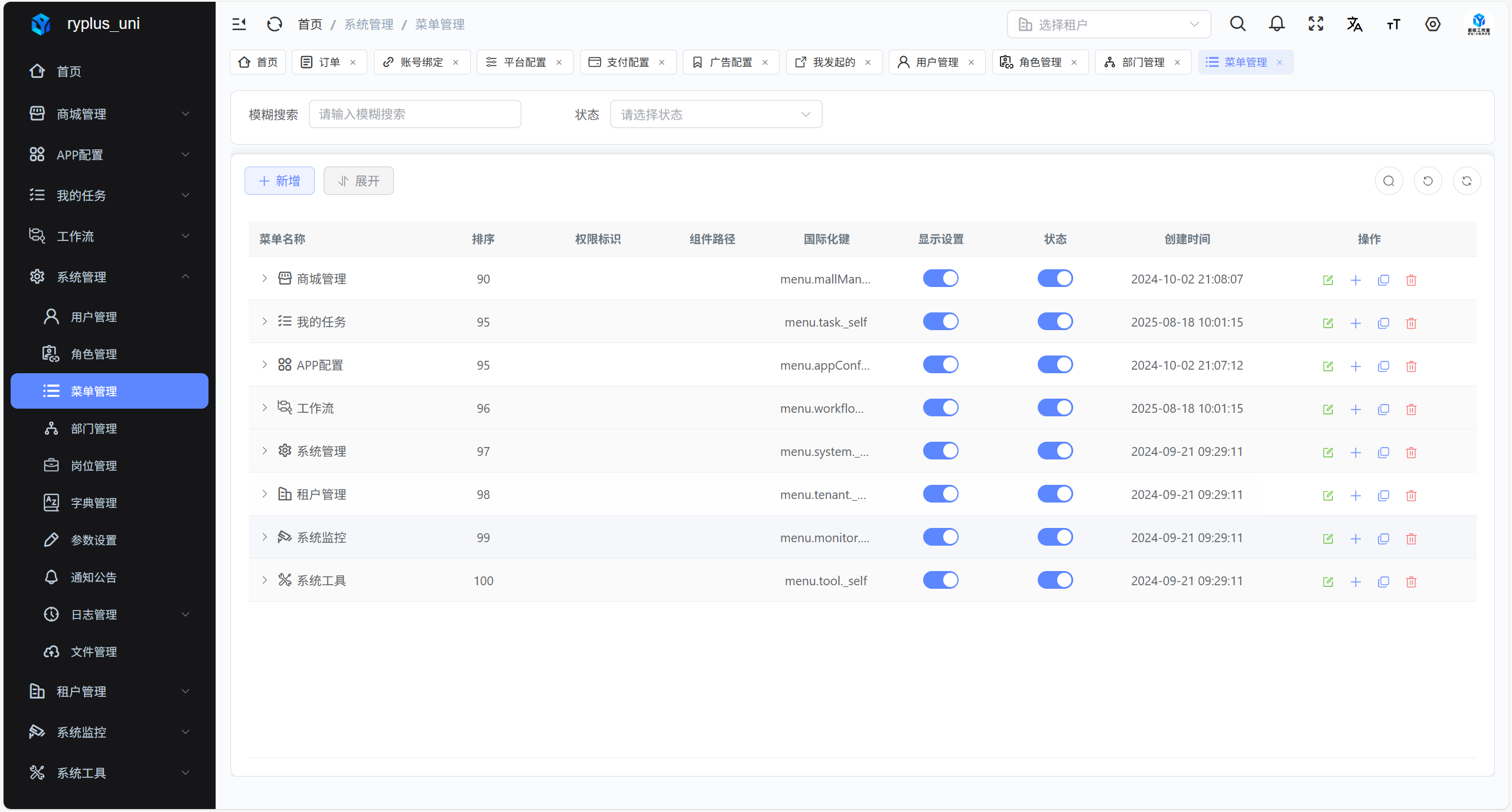Screen dimensions: 1512x812
Task: Toggle status switch for APP配置 row
Action: (1055, 365)
